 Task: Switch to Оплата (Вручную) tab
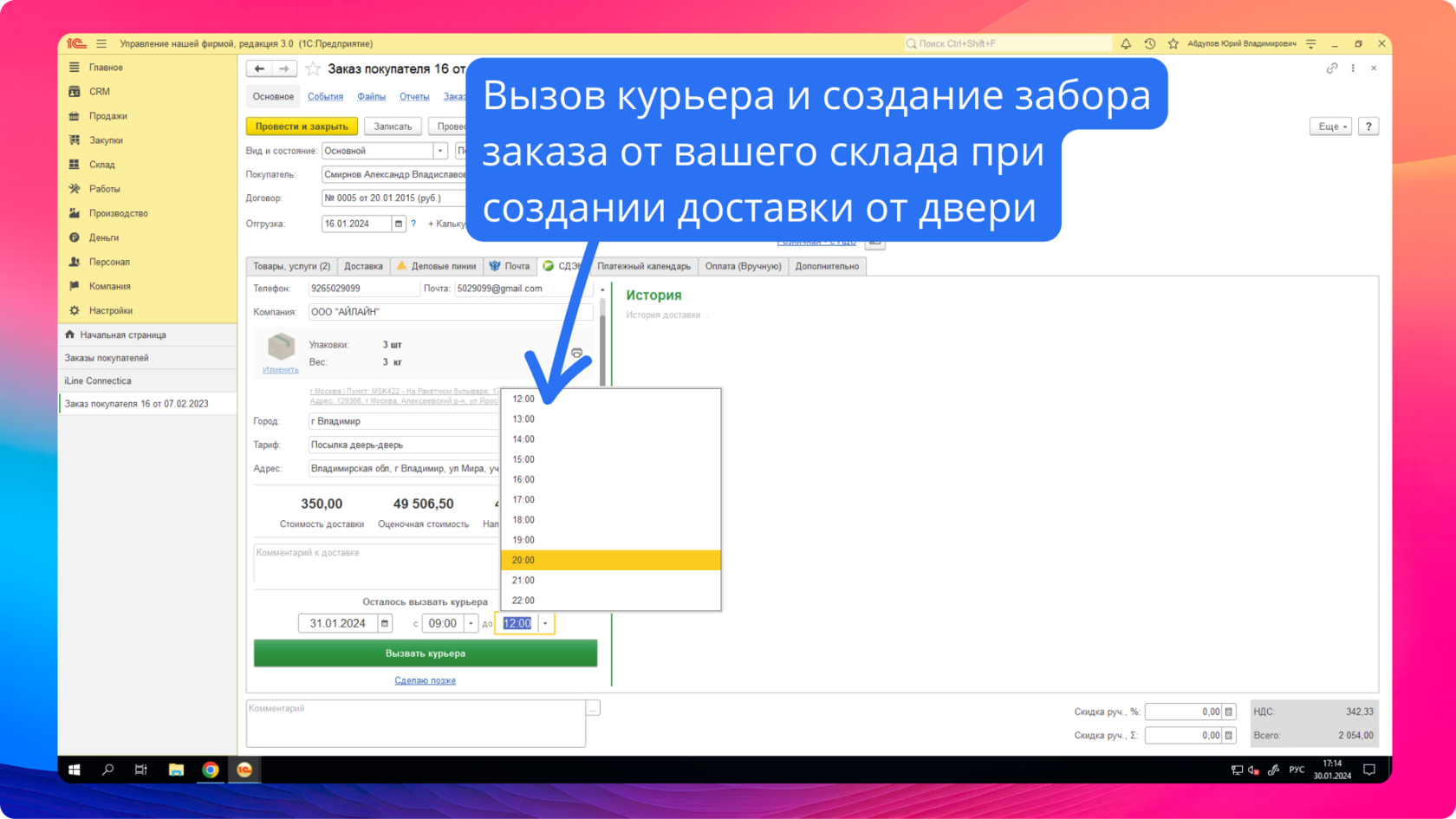click(743, 266)
